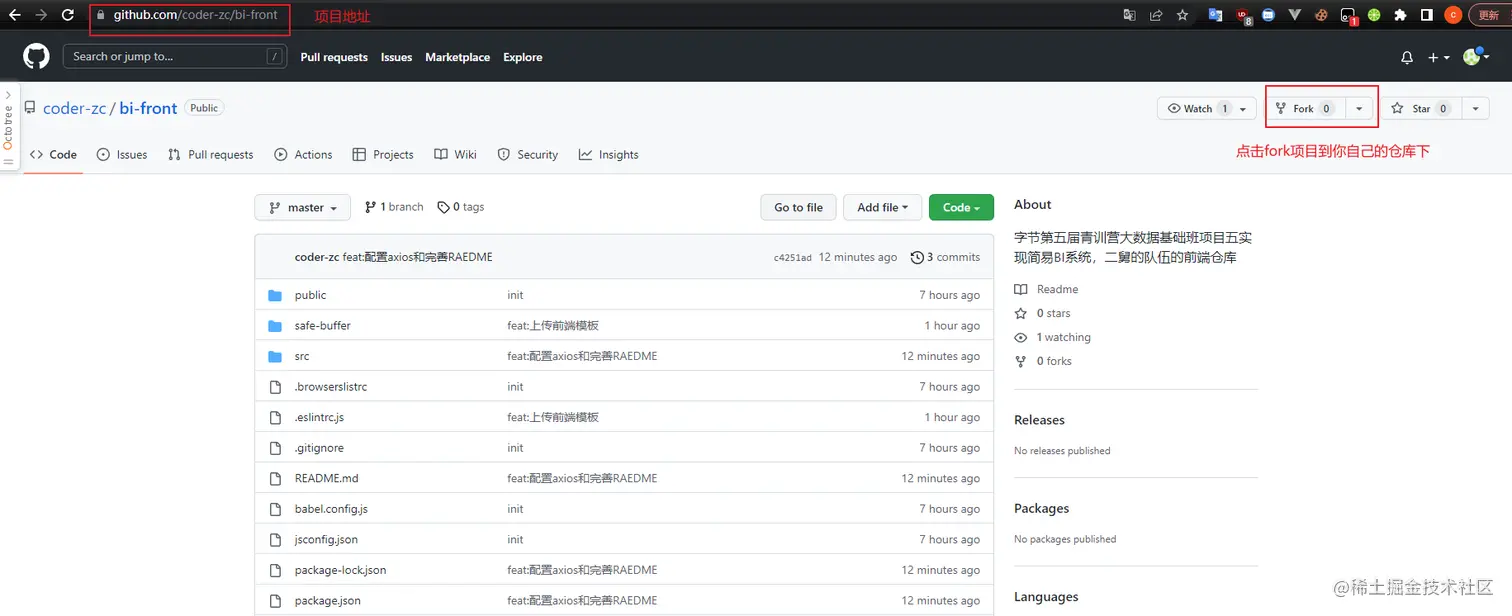Click the share page icon in the address bar
This screenshot has height=616, width=1512.
tap(1156, 15)
